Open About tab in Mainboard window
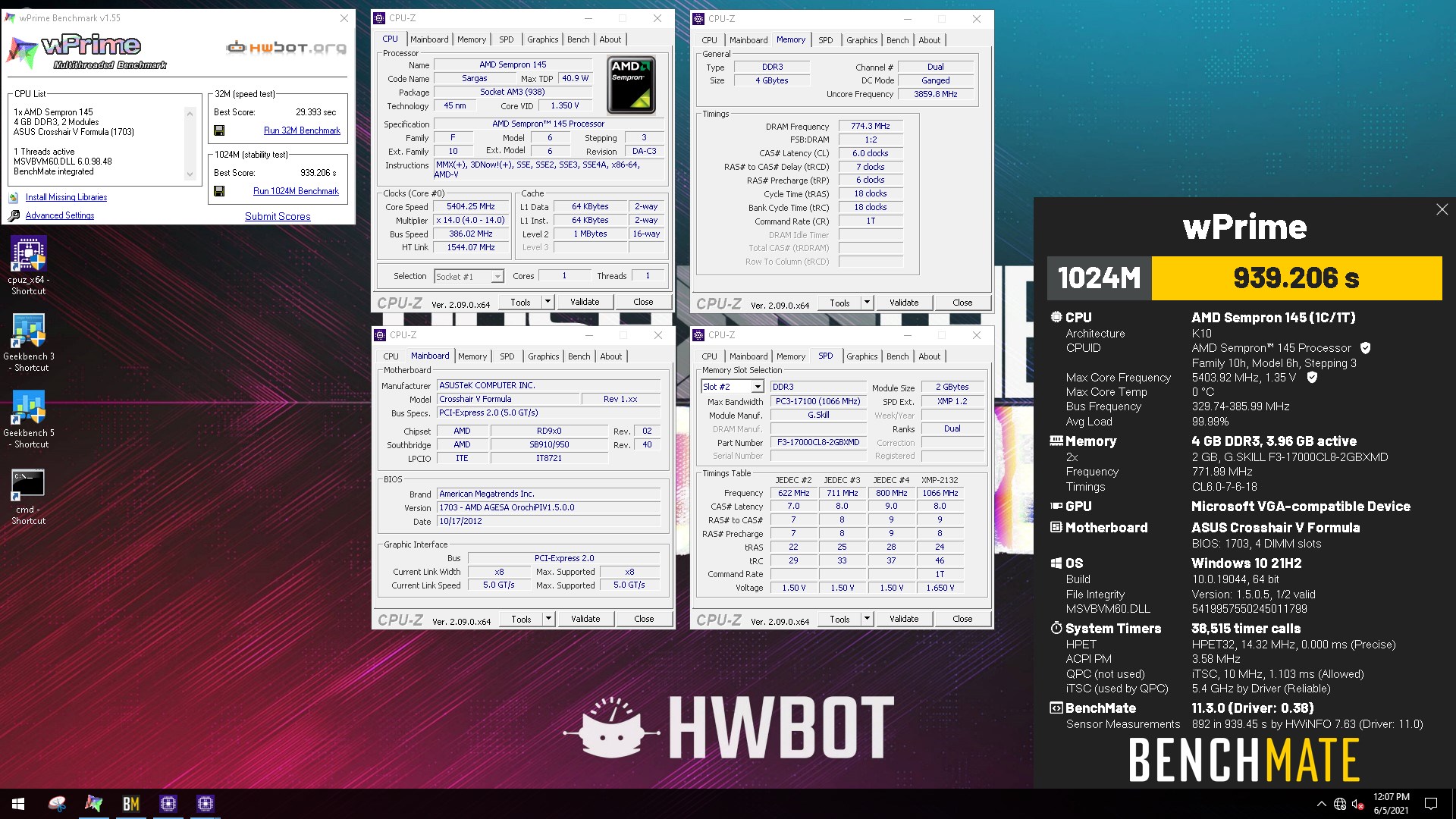This screenshot has width=1456, height=819. [x=611, y=356]
